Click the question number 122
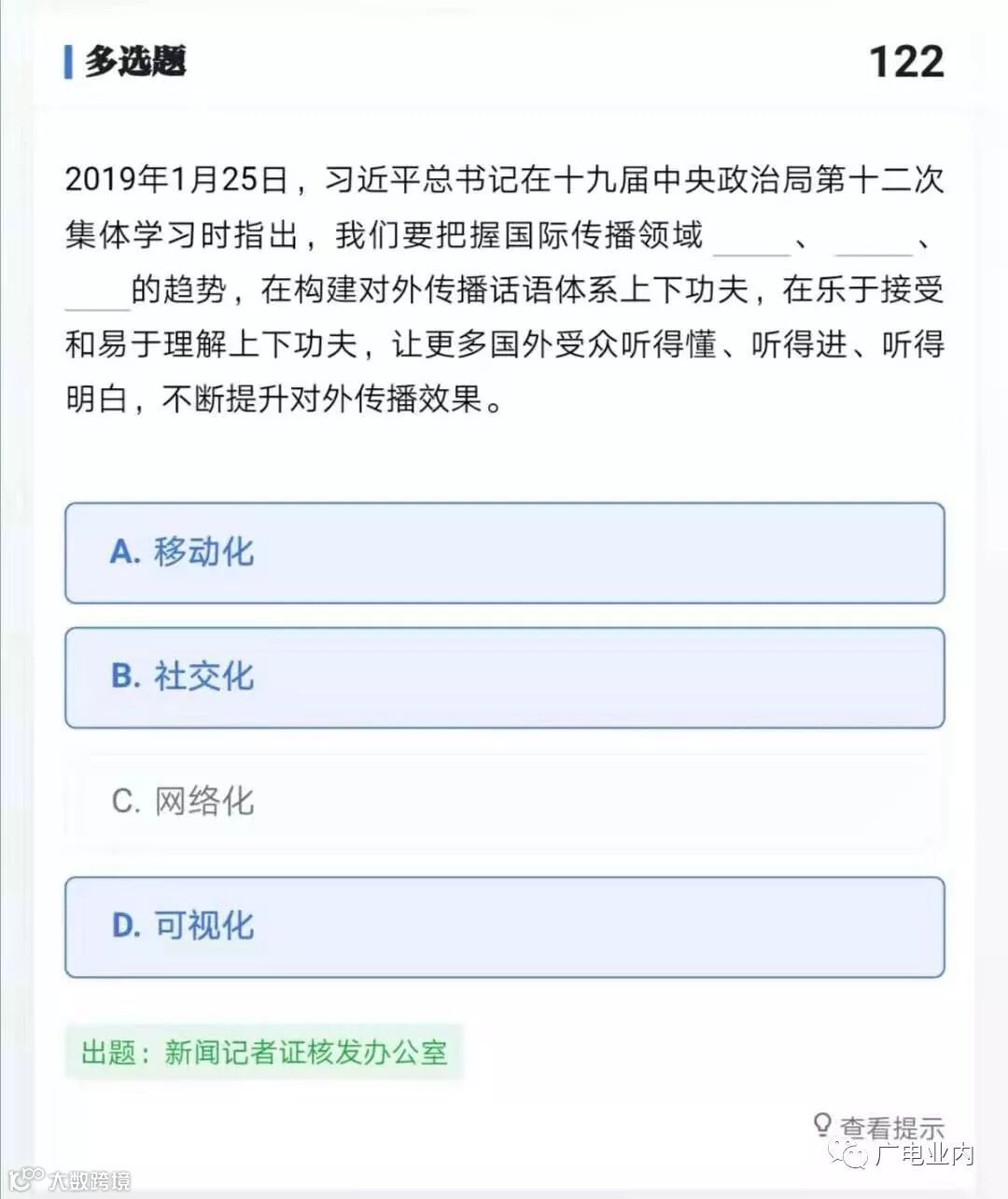This screenshot has width=1008, height=1199. [906, 63]
